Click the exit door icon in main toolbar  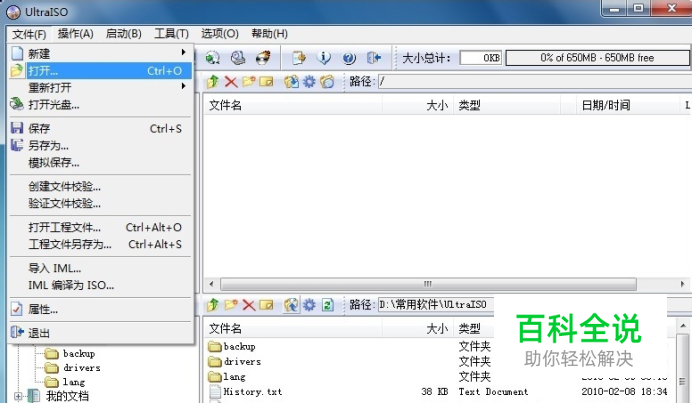coord(374,58)
